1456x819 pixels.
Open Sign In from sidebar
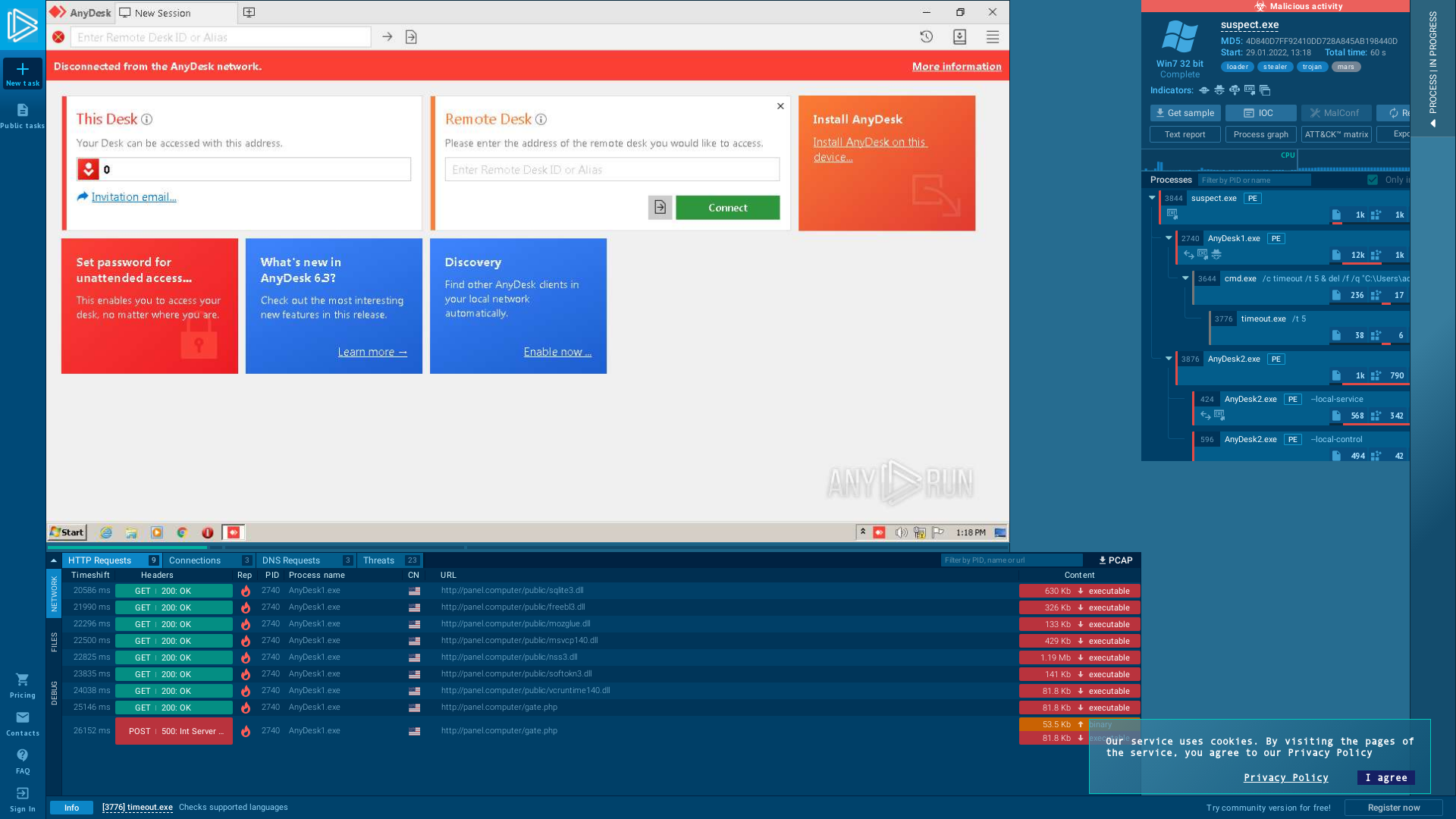tap(23, 799)
